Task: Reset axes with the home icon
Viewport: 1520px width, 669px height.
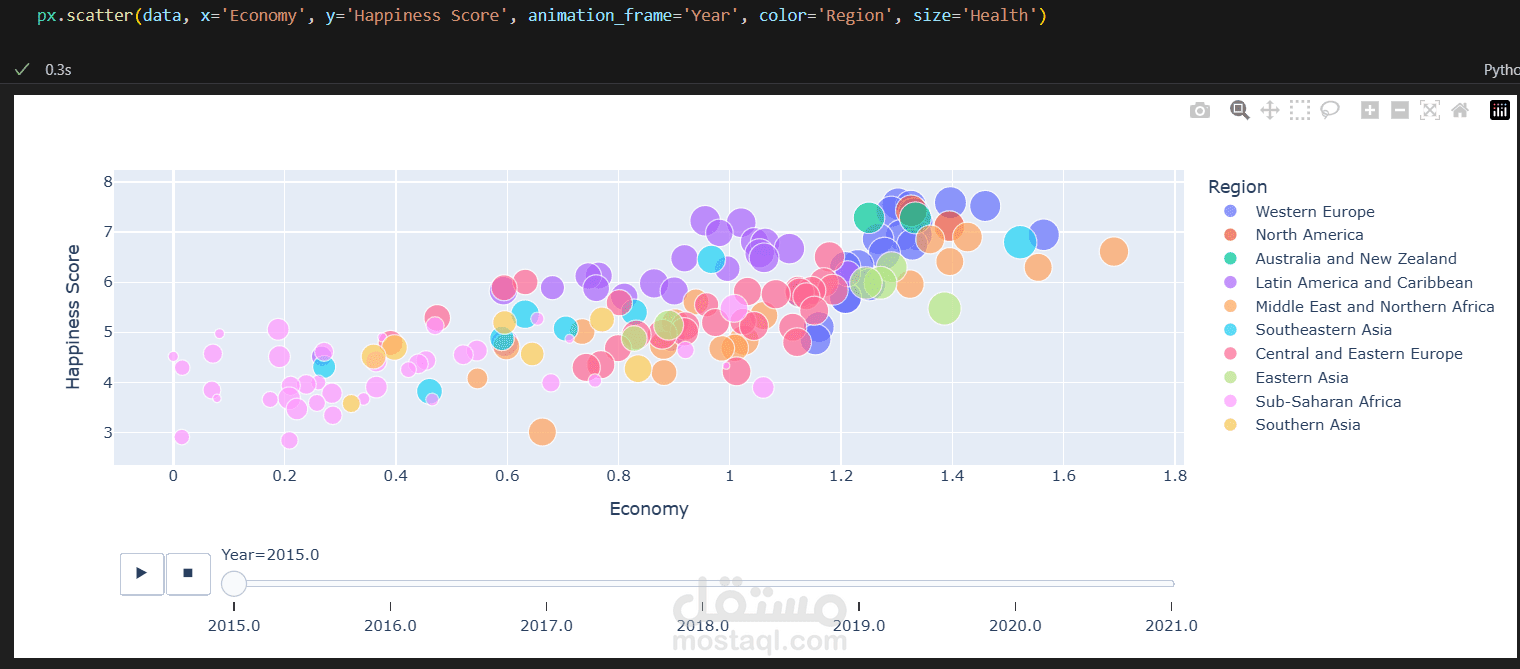Action: [1459, 110]
